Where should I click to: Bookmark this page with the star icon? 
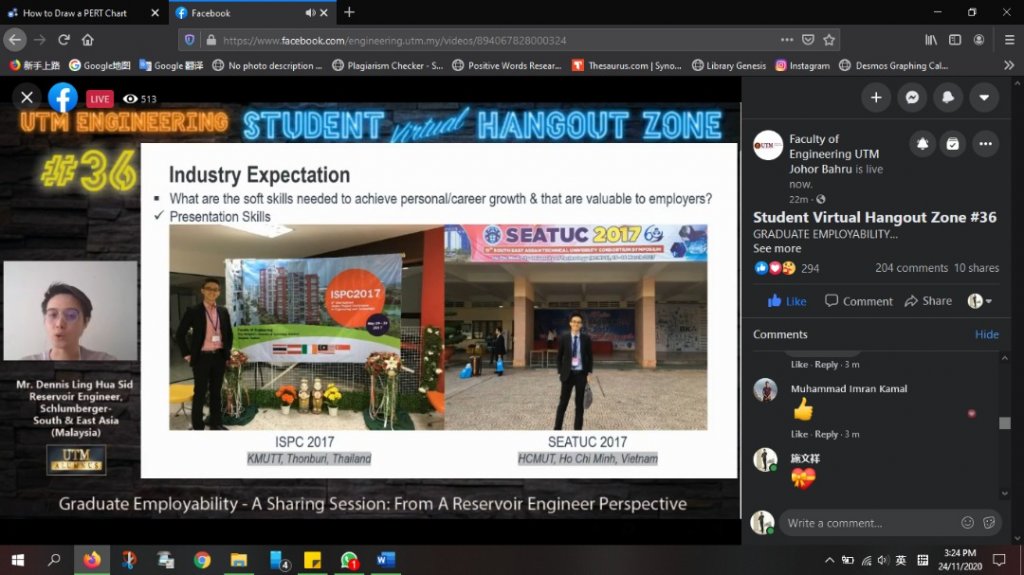tap(829, 40)
